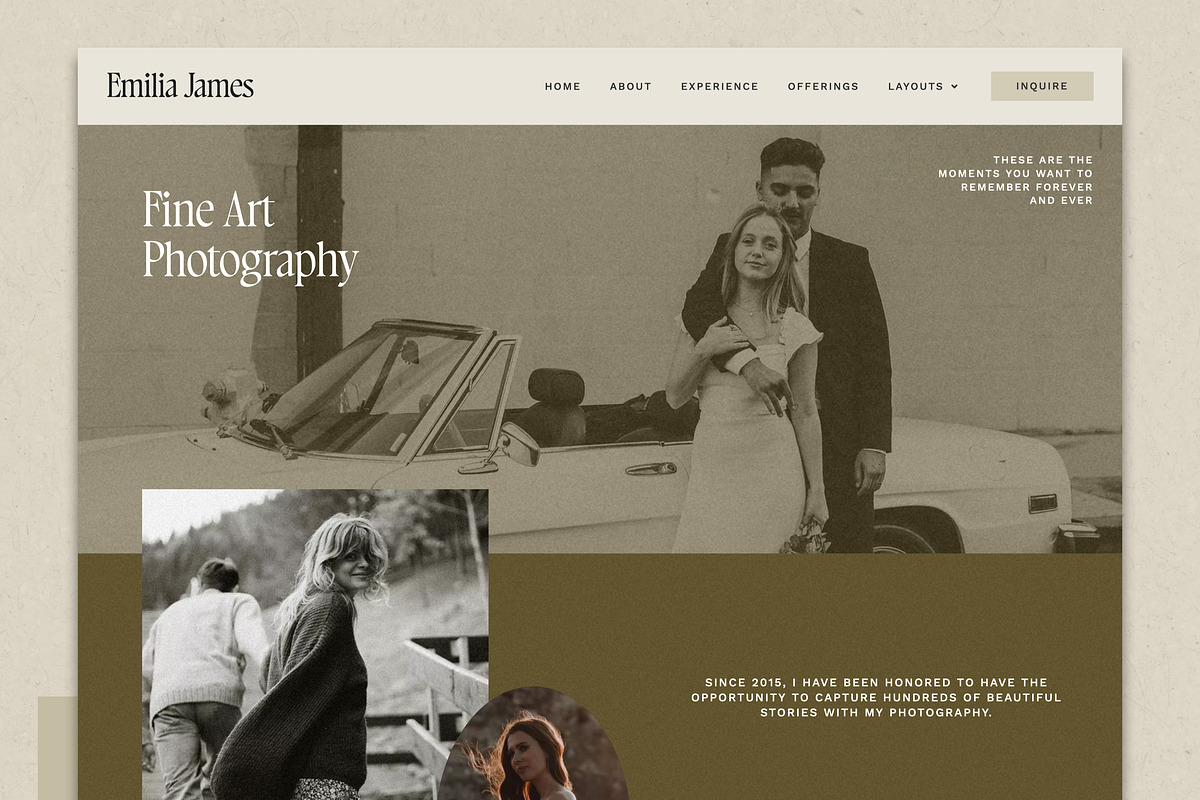Click the "Since 2015" paragraph text

876,697
